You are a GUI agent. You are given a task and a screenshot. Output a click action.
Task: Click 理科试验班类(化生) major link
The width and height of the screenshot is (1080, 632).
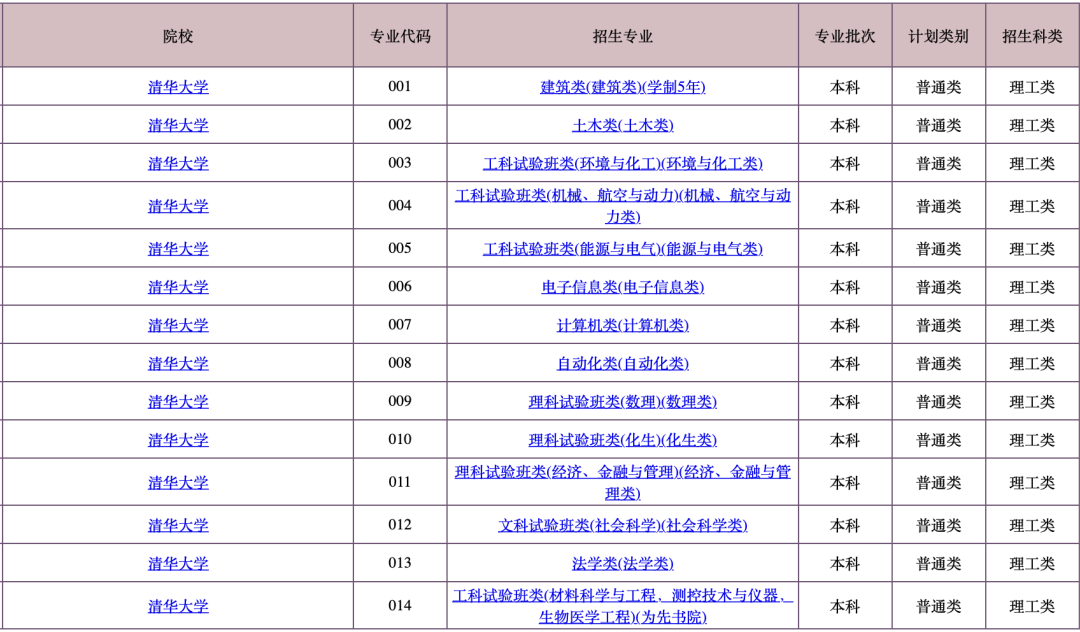coord(622,440)
